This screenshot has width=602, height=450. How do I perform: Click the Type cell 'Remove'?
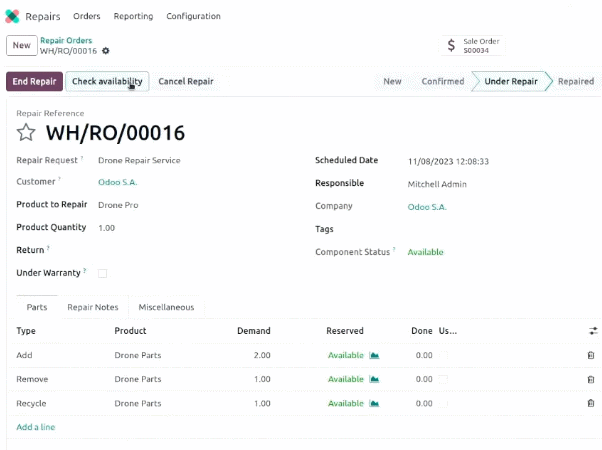32,379
